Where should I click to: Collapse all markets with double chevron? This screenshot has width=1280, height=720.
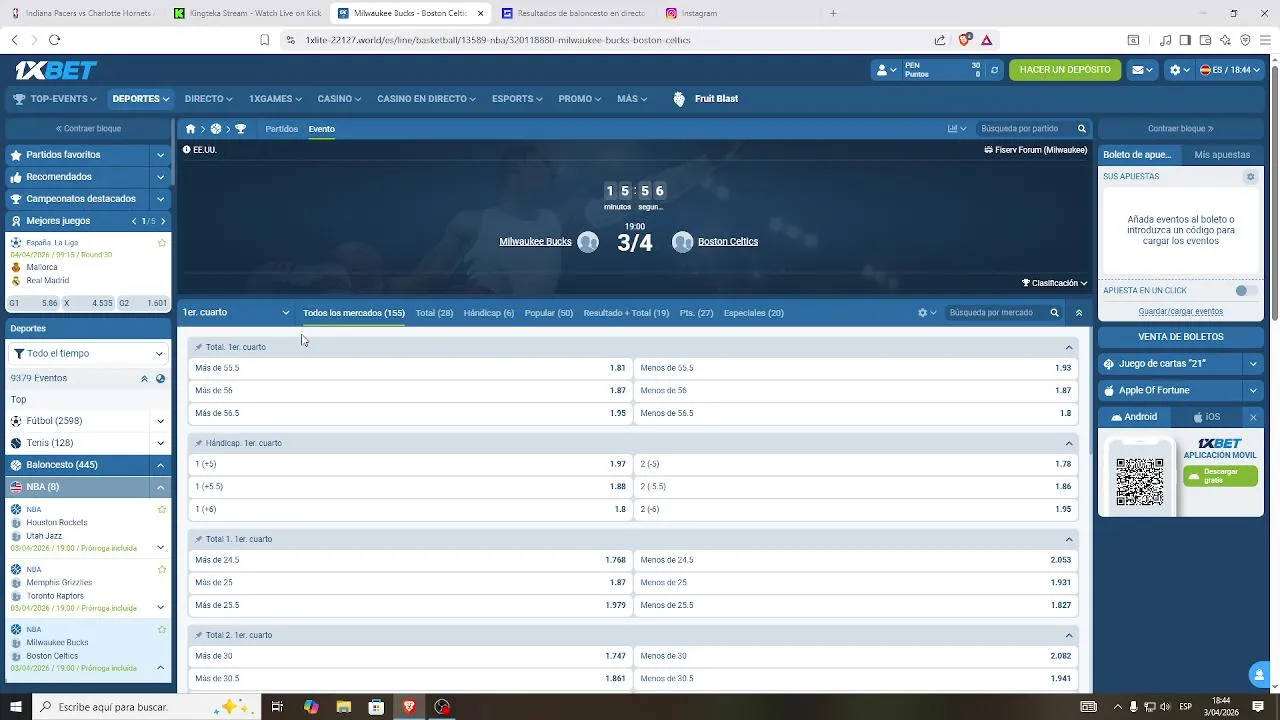pos(1078,313)
